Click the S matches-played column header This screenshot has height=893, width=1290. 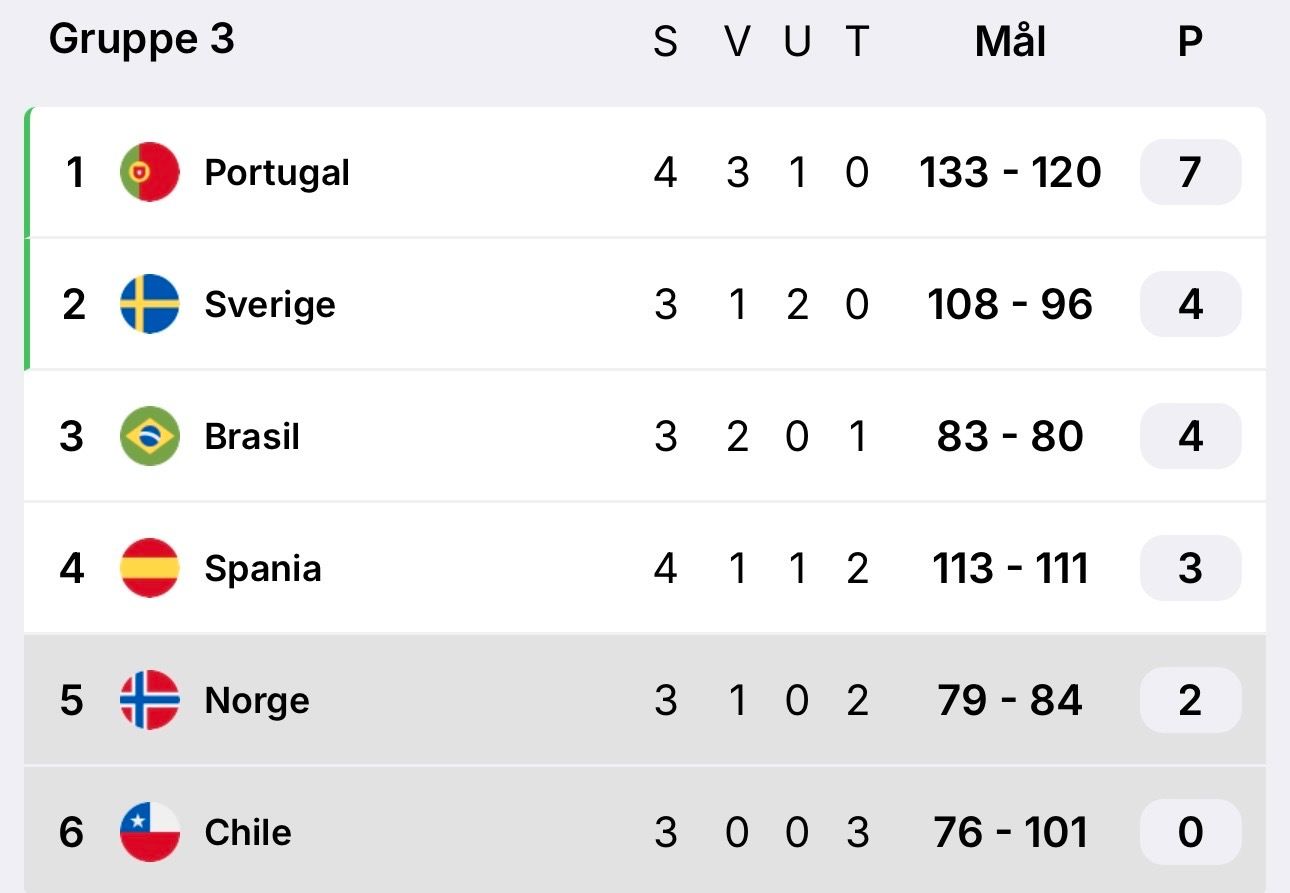665,42
